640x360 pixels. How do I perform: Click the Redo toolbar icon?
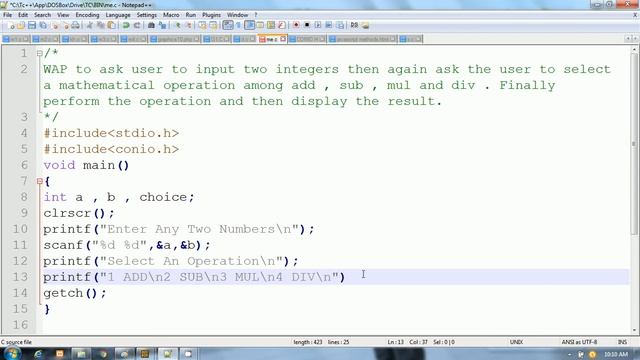pyautogui.click(x=137, y=25)
